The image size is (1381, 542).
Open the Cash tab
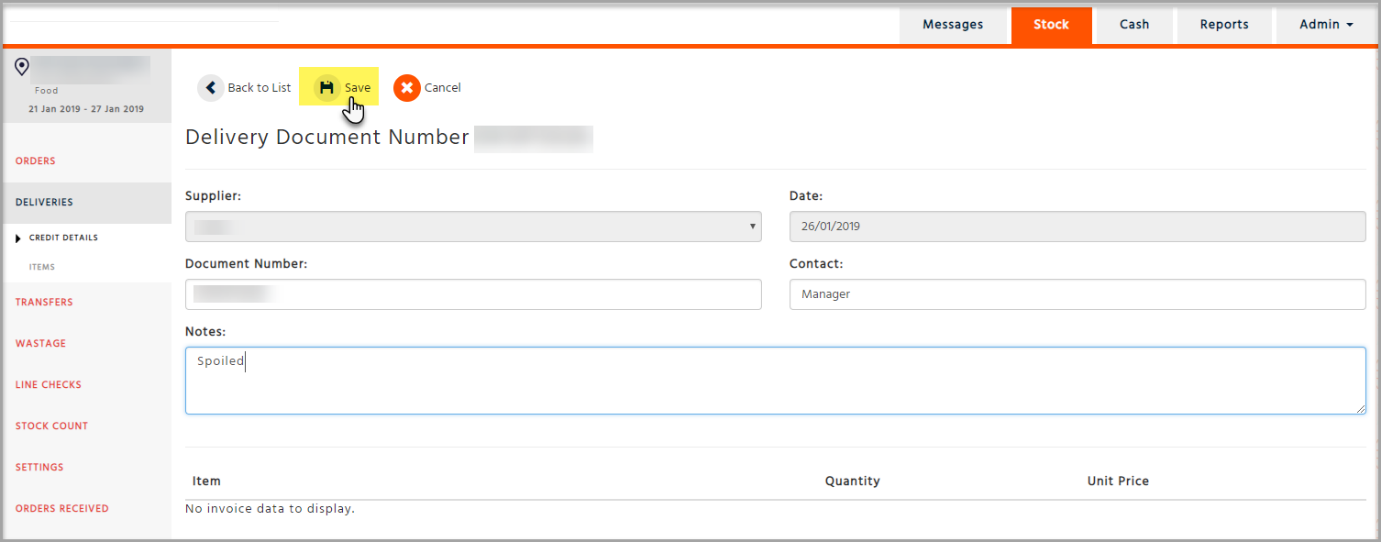click(1134, 25)
